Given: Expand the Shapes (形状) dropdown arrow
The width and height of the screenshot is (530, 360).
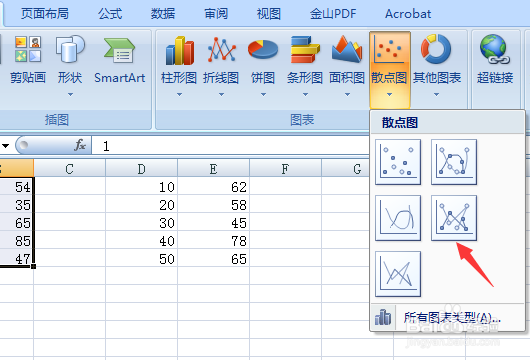Looking at the screenshot, I should [70, 95].
